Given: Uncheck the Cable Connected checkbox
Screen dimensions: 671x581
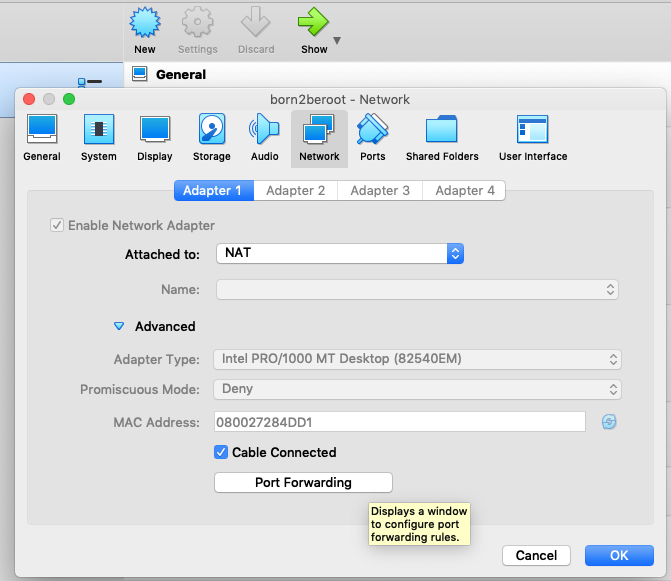Looking at the screenshot, I should pos(221,452).
